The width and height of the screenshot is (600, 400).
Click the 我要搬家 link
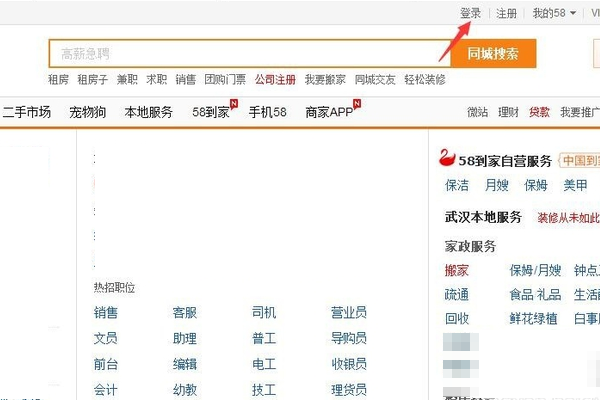click(325, 80)
